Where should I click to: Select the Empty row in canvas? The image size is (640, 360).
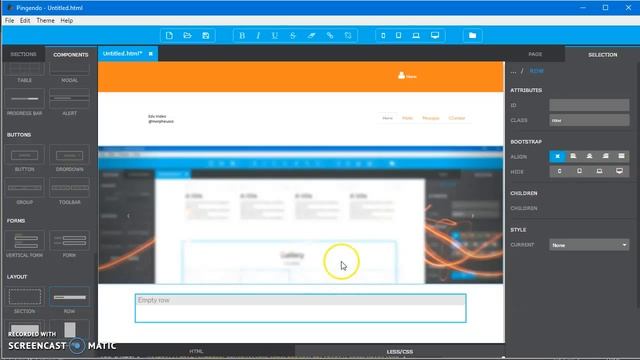click(x=300, y=308)
